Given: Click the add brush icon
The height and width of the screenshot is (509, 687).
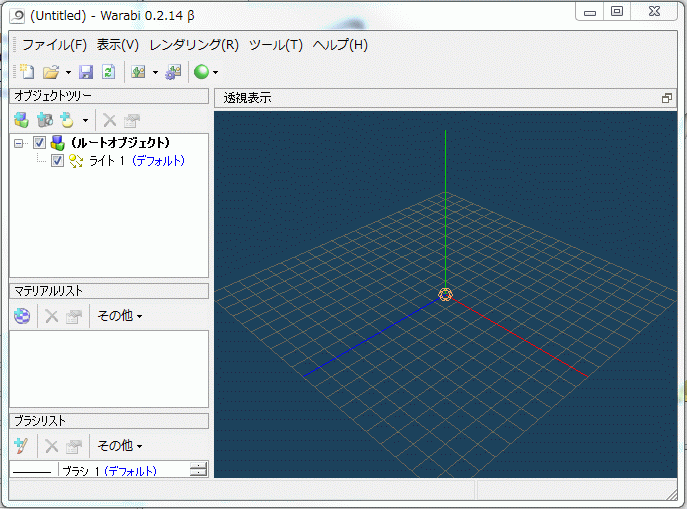Looking at the screenshot, I should tap(22, 446).
